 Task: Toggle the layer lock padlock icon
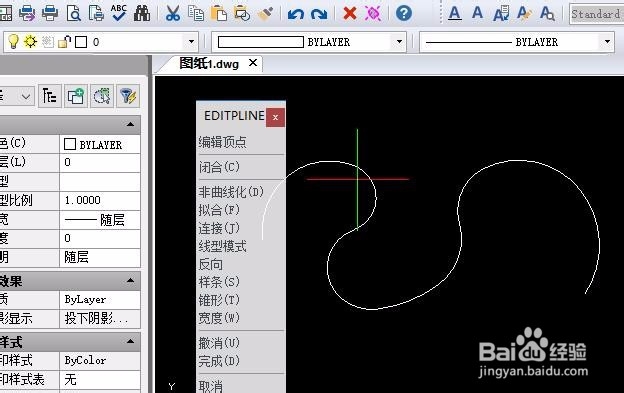coord(64,41)
